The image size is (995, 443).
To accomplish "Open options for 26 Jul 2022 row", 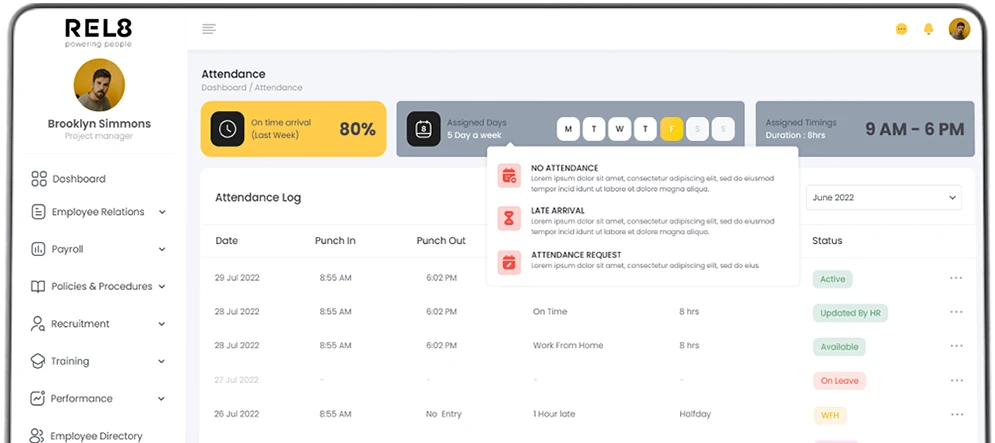I will 956,414.
